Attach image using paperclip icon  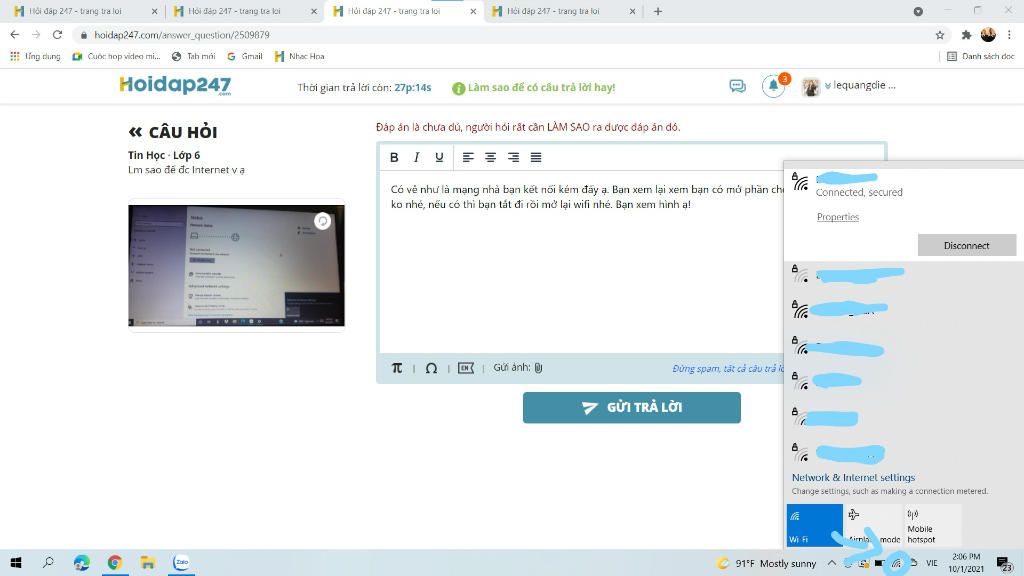[538, 368]
